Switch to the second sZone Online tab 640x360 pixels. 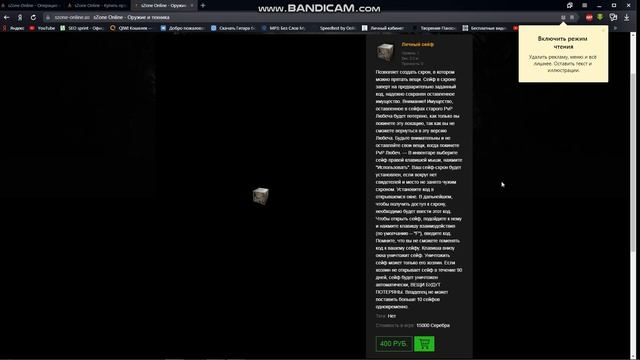tap(98, 5)
